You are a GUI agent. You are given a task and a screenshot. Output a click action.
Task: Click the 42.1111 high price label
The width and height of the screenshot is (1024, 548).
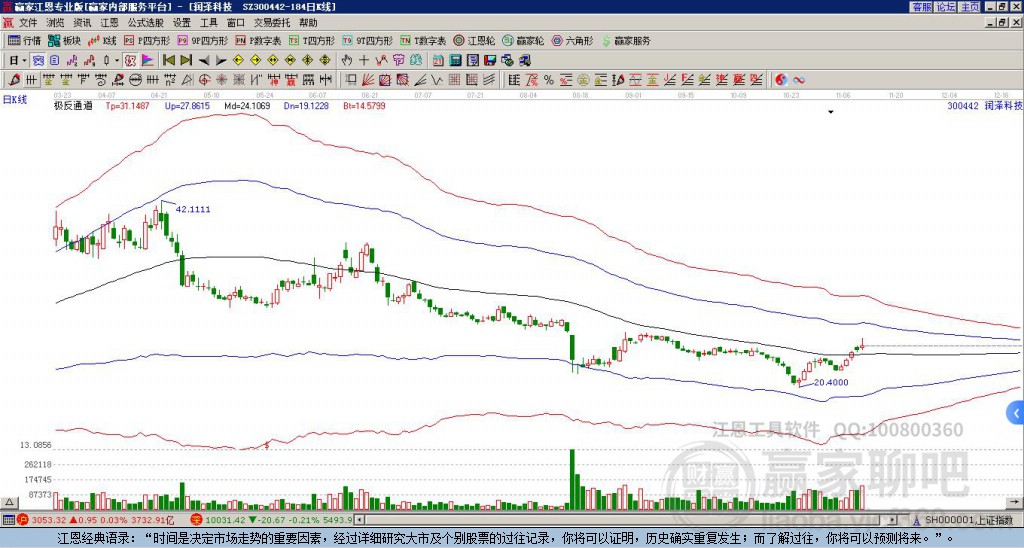pyautogui.click(x=193, y=210)
